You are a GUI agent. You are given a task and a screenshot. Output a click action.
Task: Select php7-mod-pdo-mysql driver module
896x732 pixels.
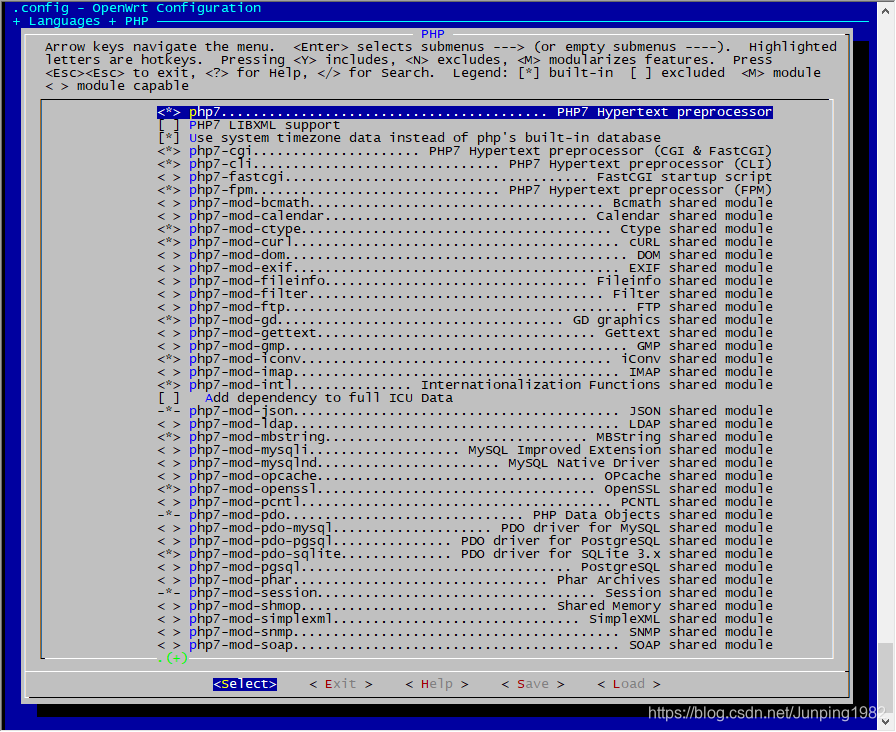click(465, 528)
